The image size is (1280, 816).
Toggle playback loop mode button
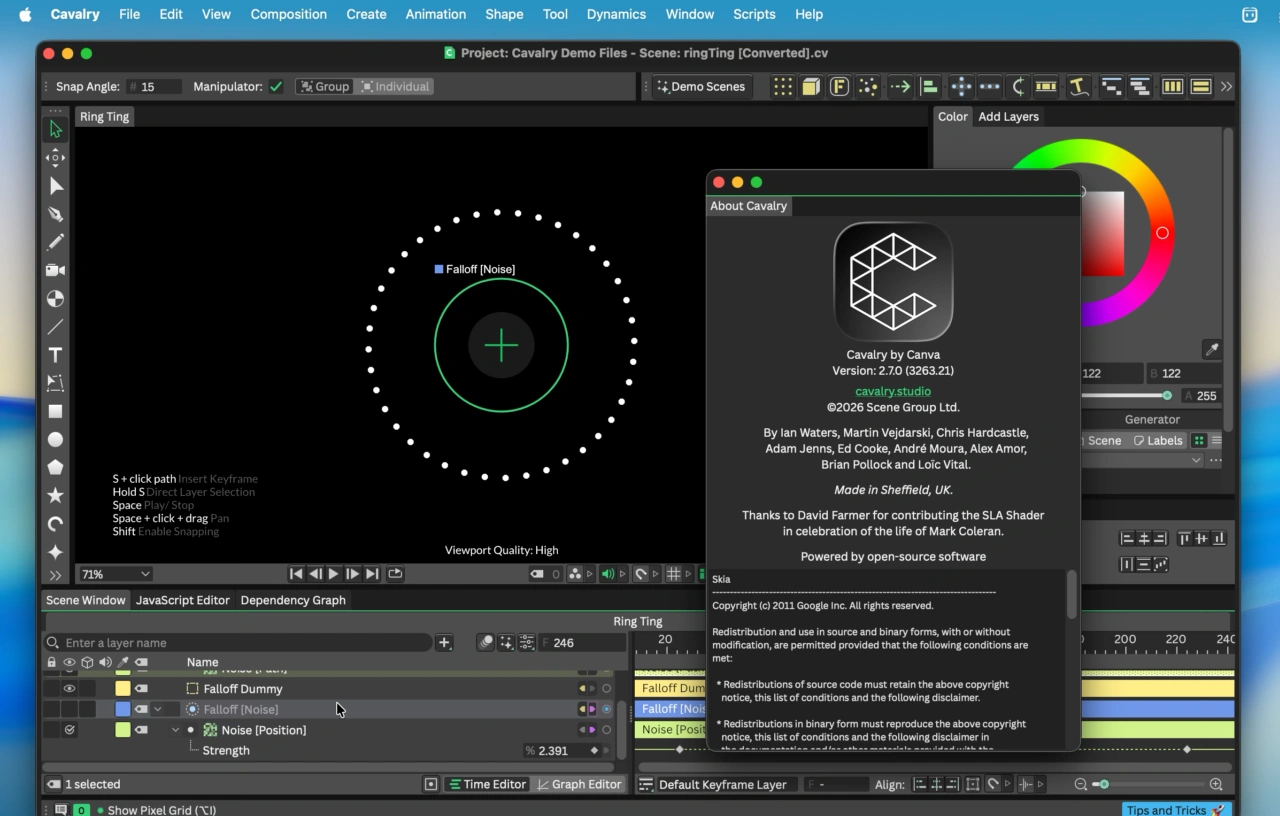coord(395,574)
